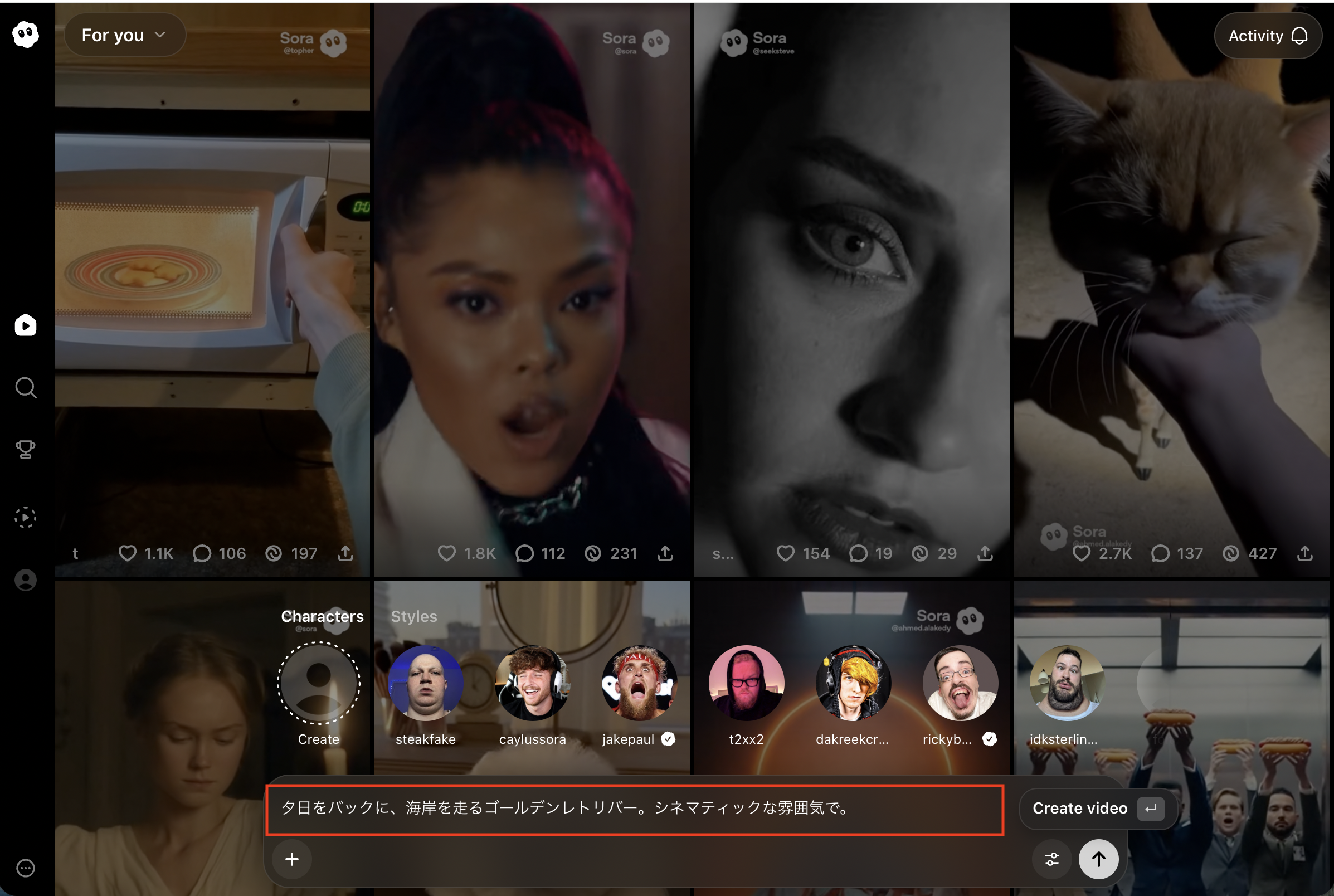Click the Japanese prompt text field
The width and height of the screenshot is (1334, 896).
pos(634,808)
